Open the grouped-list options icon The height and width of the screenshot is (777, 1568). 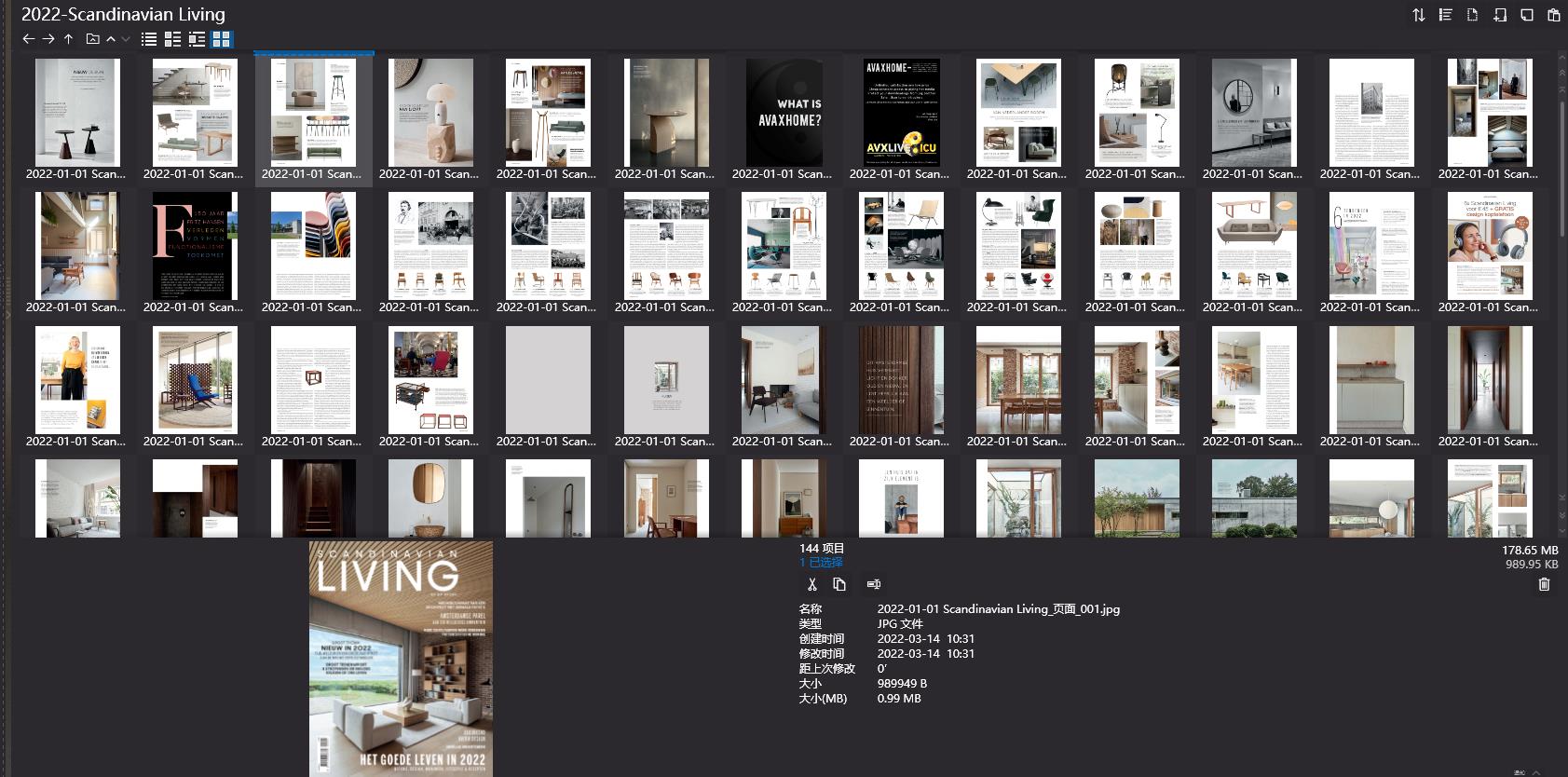pos(1445,15)
